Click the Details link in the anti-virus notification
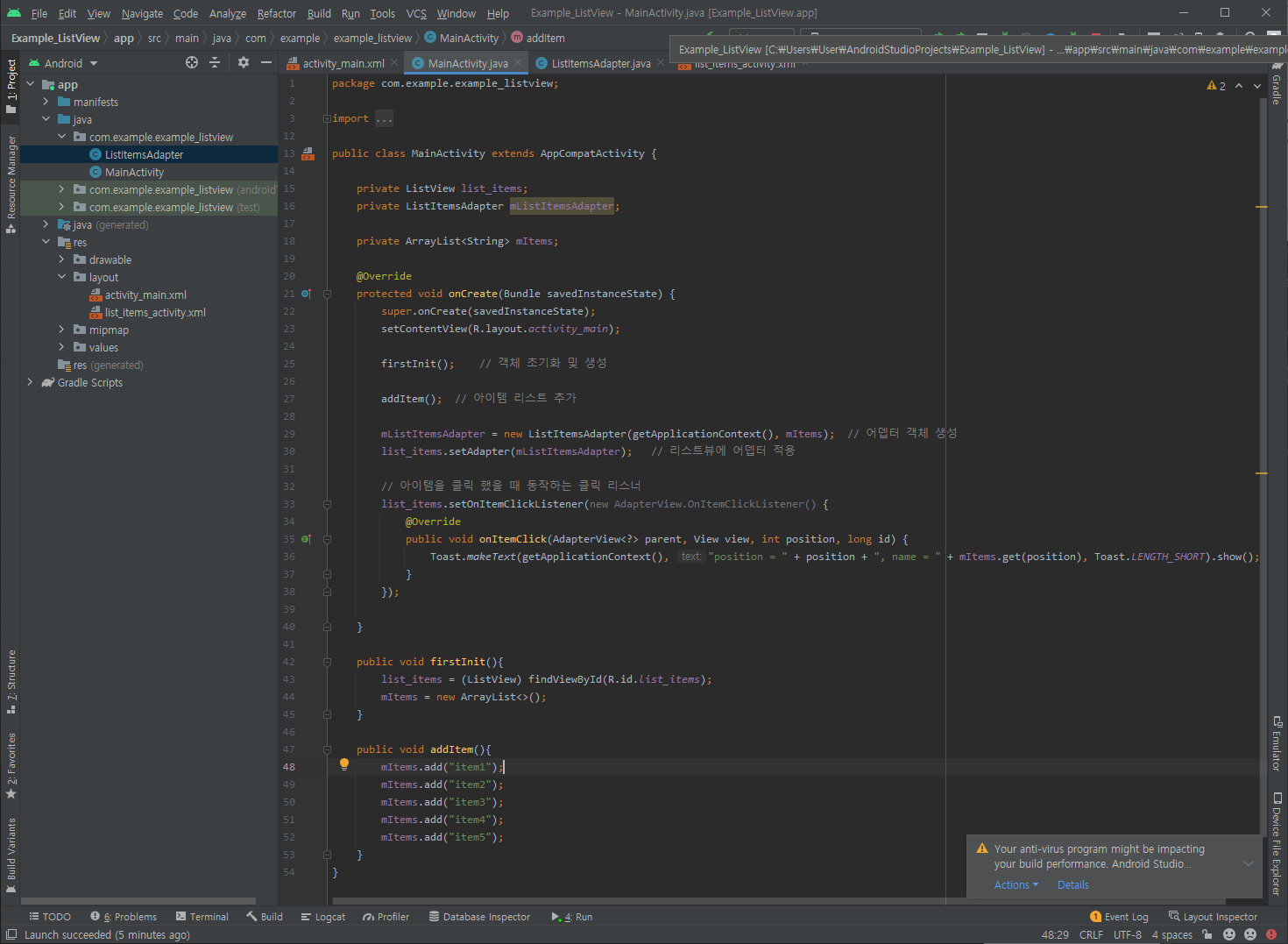This screenshot has height=944, width=1288. [x=1073, y=885]
